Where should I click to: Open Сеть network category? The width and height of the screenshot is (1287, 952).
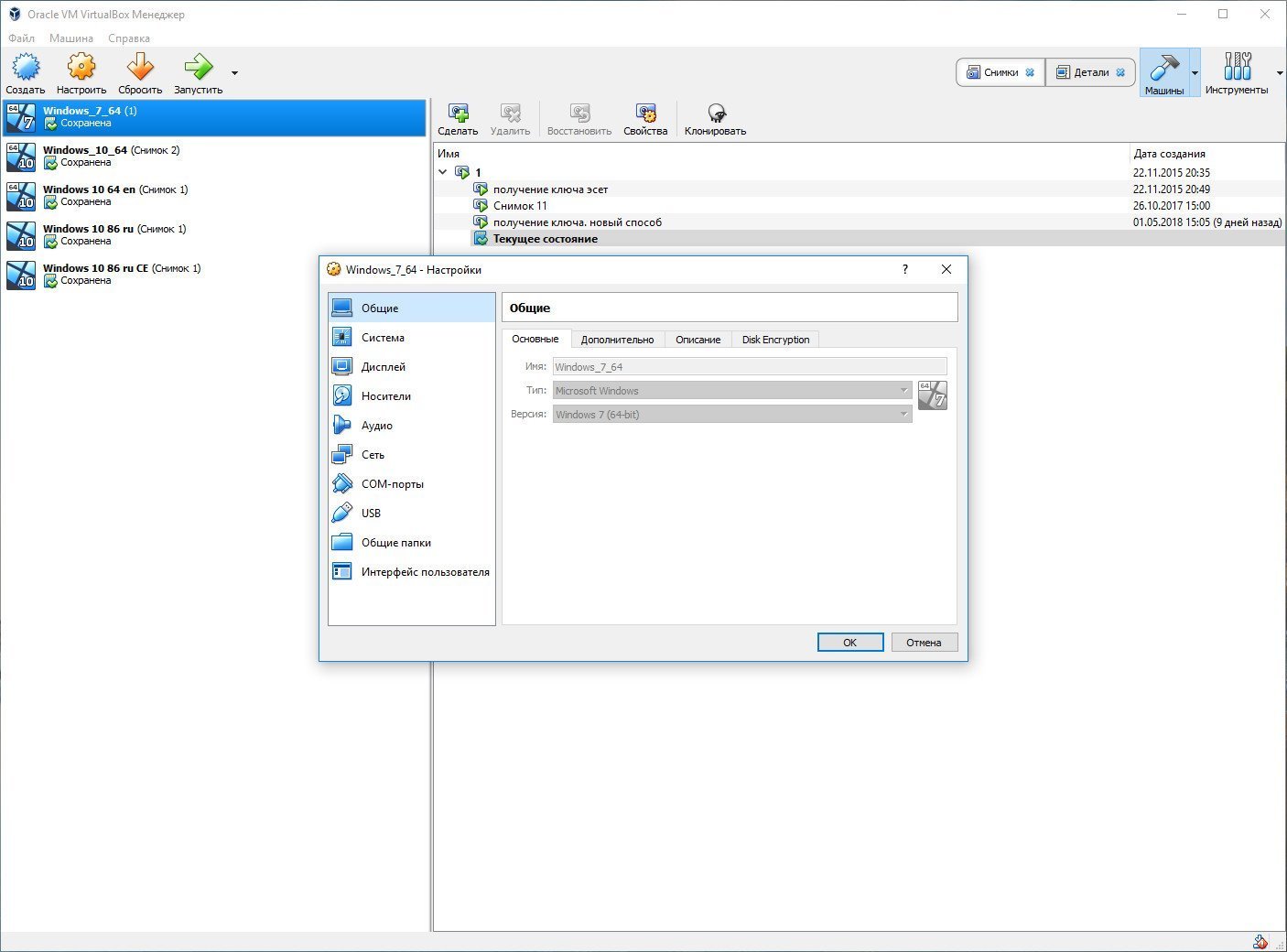(x=412, y=455)
